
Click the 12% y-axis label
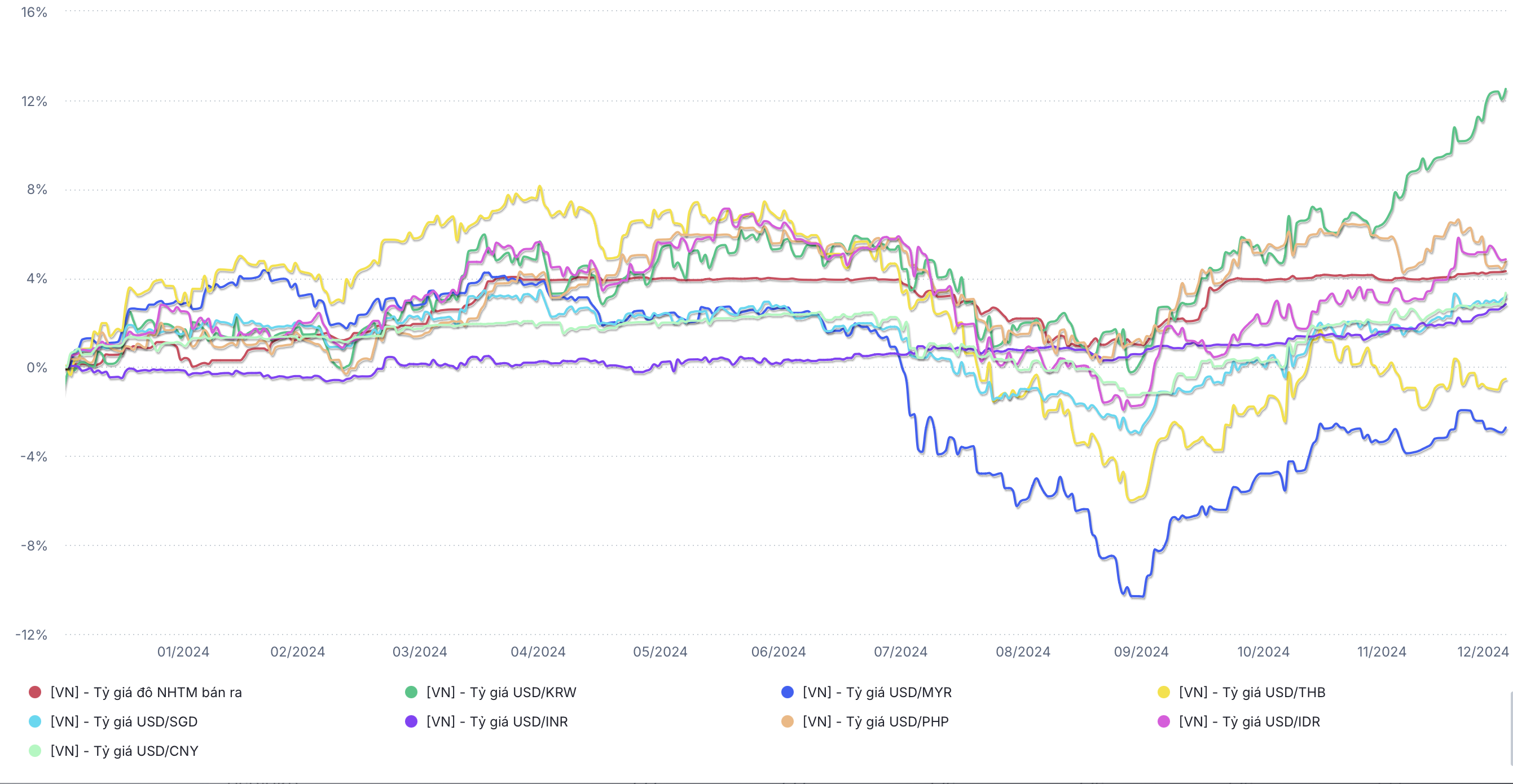[34, 101]
